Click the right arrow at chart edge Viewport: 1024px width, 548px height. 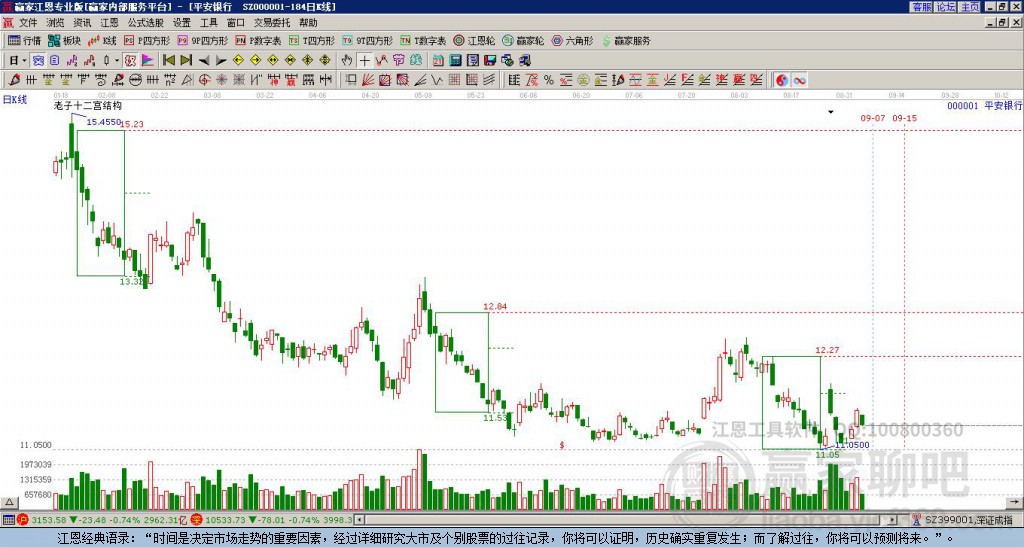click(1014, 502)
